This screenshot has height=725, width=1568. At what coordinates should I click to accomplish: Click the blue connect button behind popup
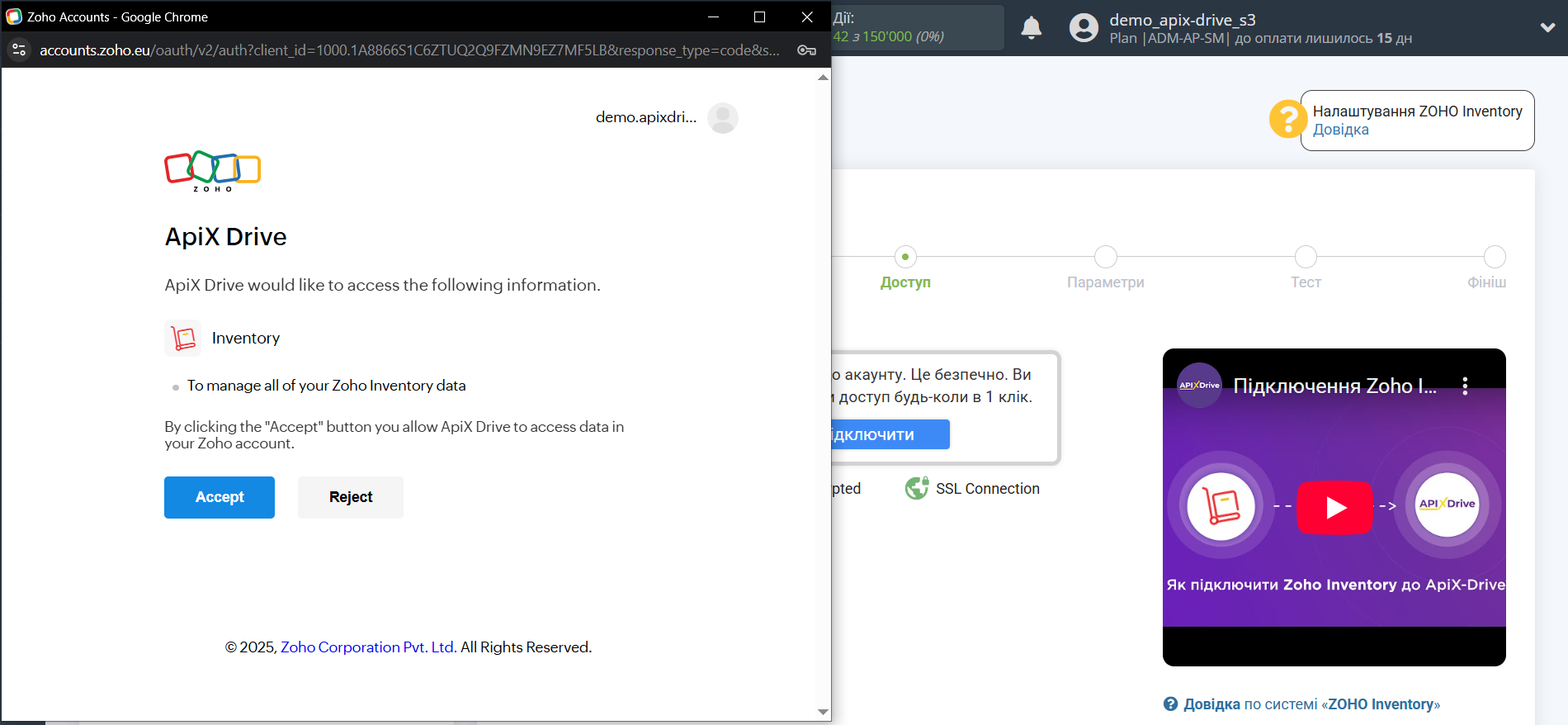pyautogui.click(x=891, y=434)
